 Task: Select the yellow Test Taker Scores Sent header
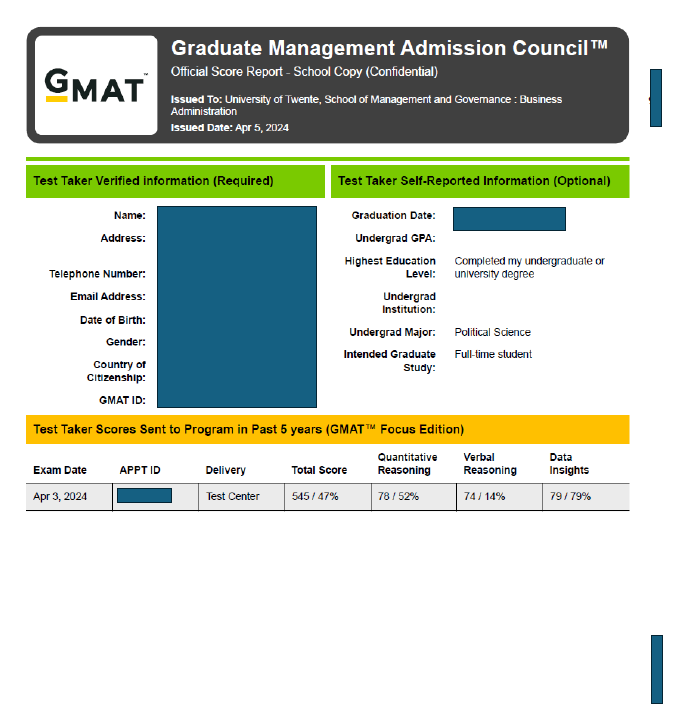(249, 429)
